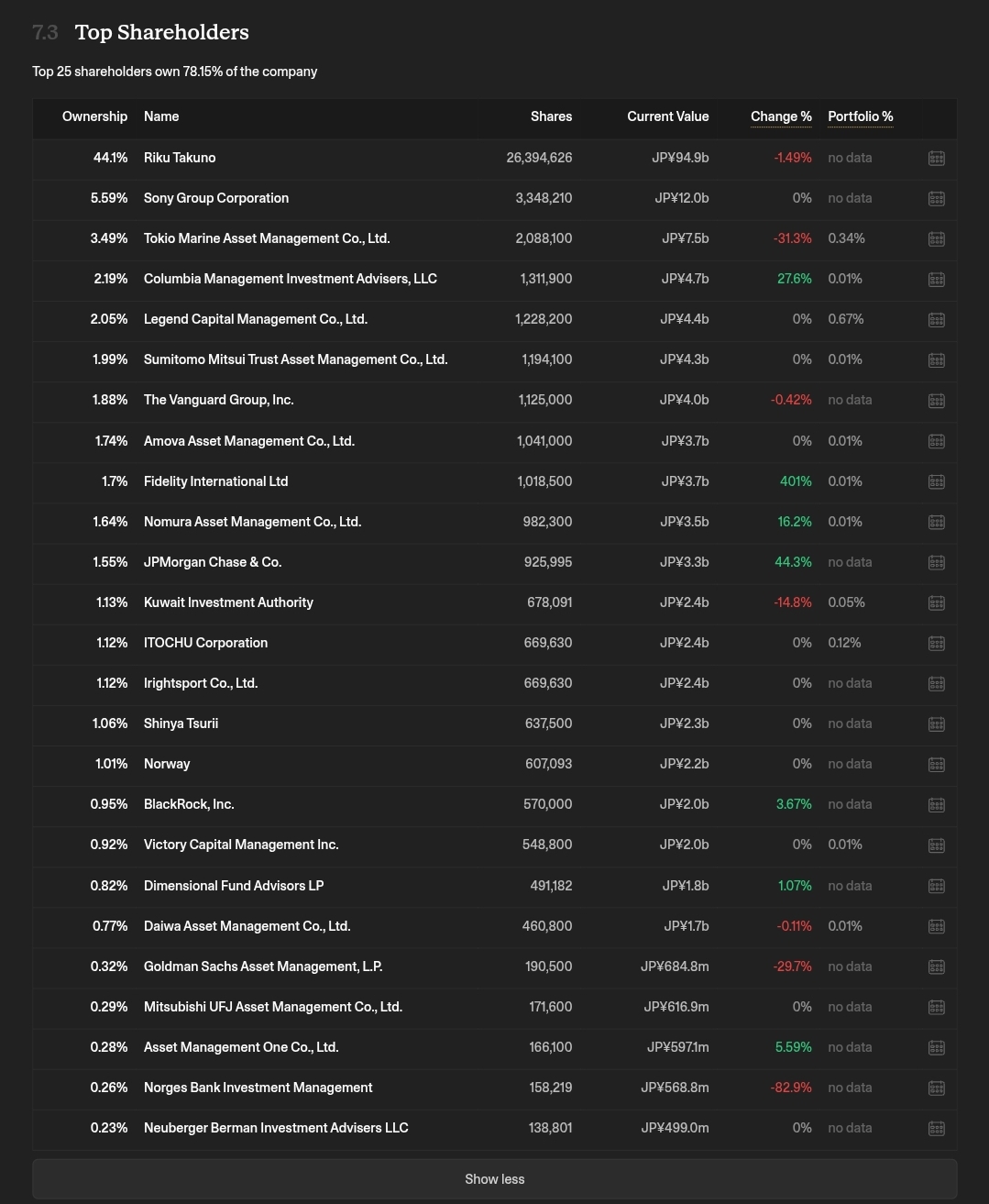
Task: Open history icon for Dimensional Fund Advisors LP
Action: pyautogui.click(x=936, y=886)
